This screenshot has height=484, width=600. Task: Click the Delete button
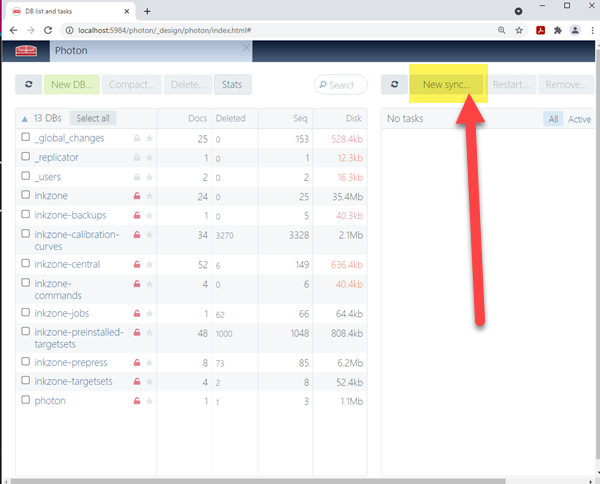point(188,84)
